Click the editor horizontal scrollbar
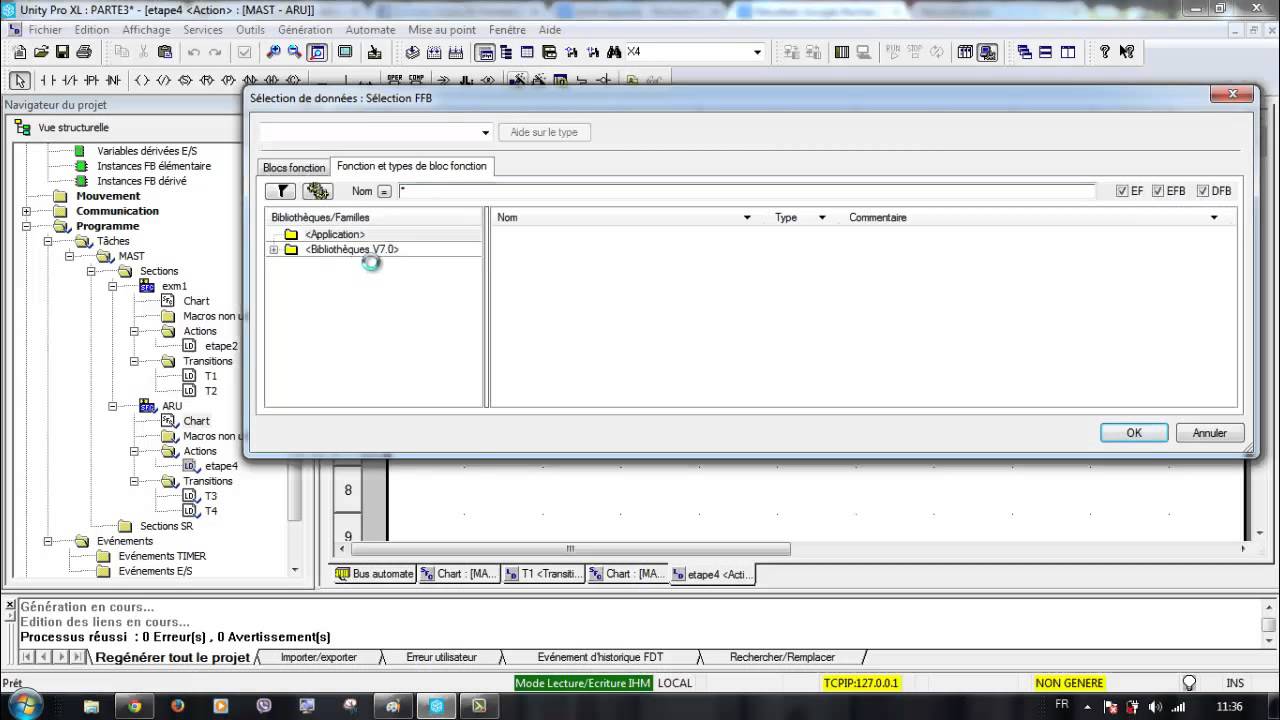The width and height of the screenshot is (1280, 720). tap(570, 549)
